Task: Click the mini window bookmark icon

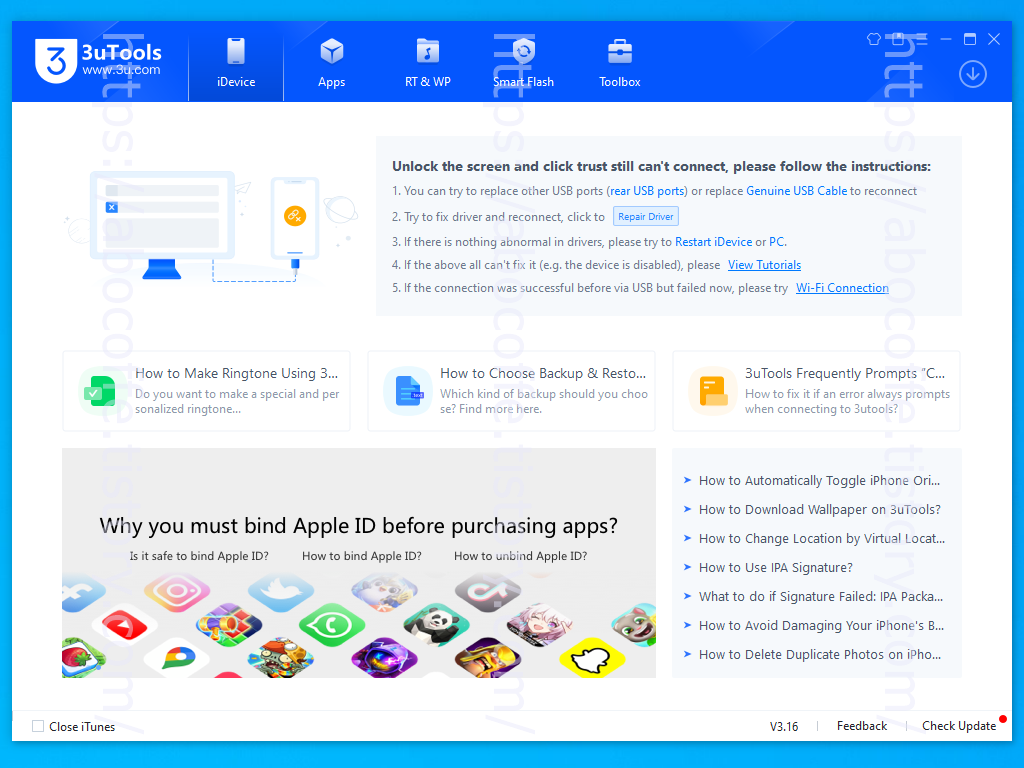Action: [897, 39]
